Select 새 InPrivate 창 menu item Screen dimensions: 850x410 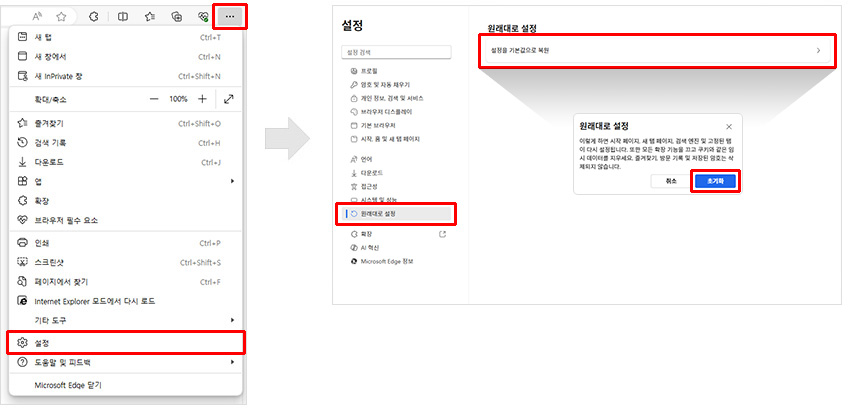tap(125, 75)
